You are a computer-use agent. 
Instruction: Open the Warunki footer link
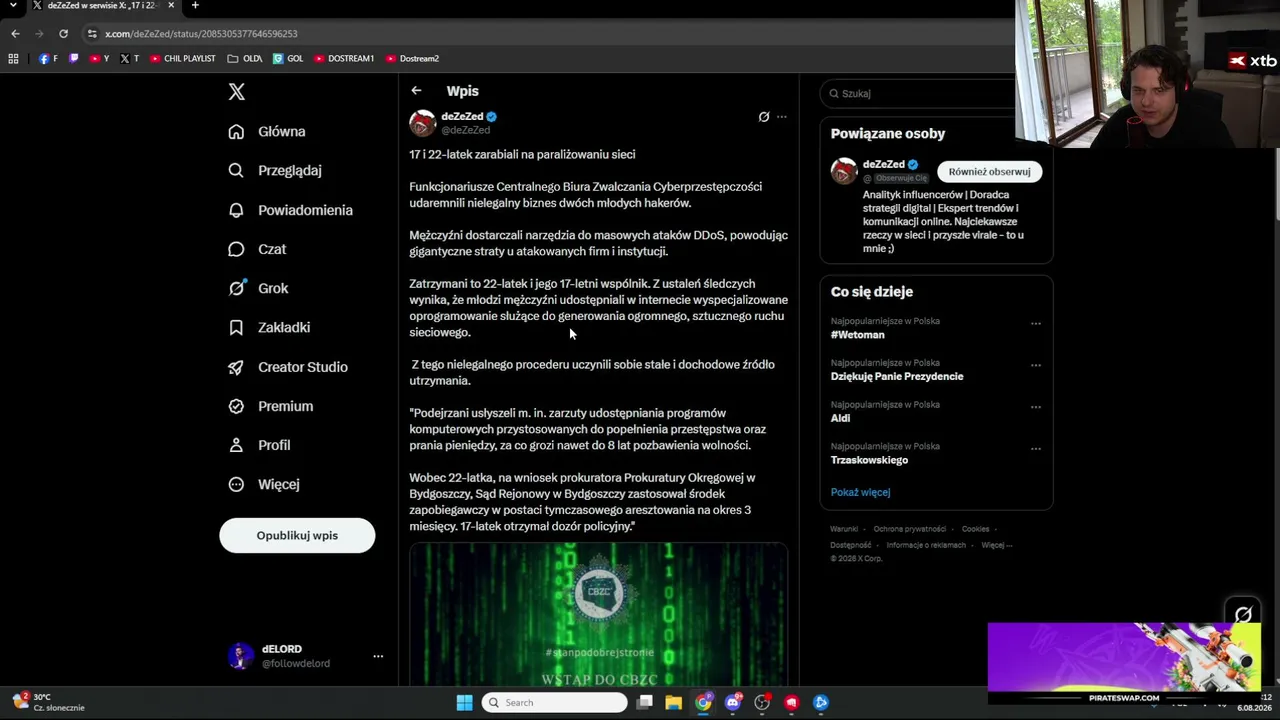tap(844, 529)
